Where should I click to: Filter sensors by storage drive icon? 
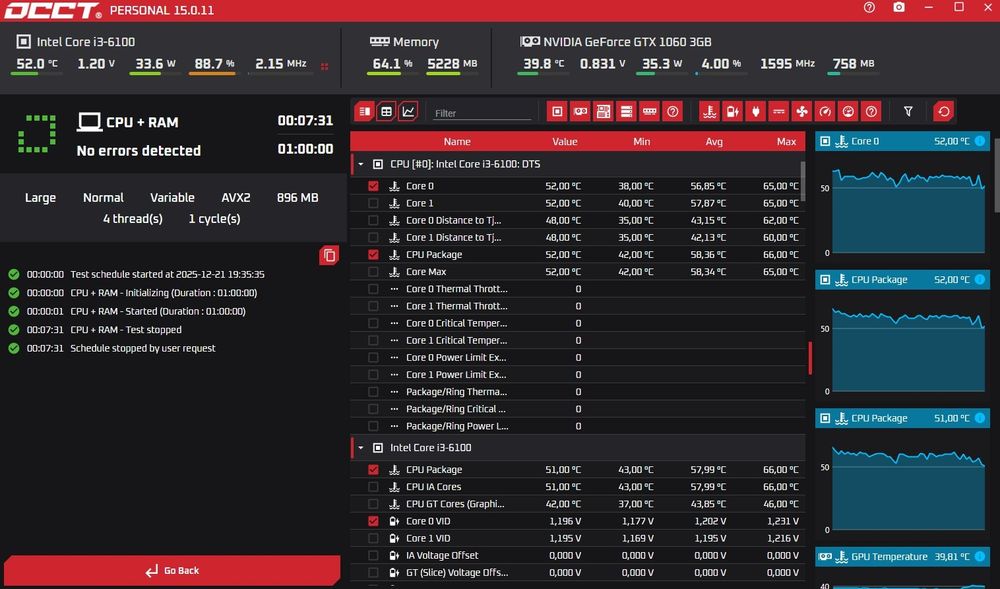pyautogui.click(x=626, y=112)
